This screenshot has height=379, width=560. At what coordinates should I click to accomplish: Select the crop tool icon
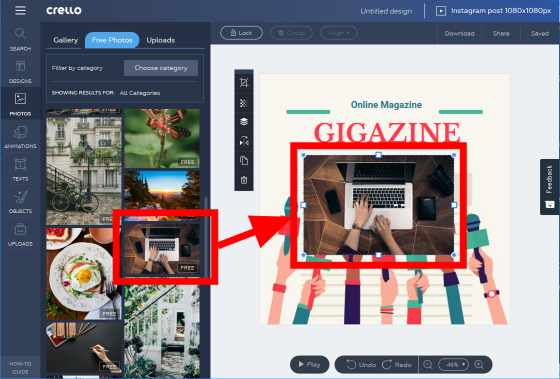244,83
